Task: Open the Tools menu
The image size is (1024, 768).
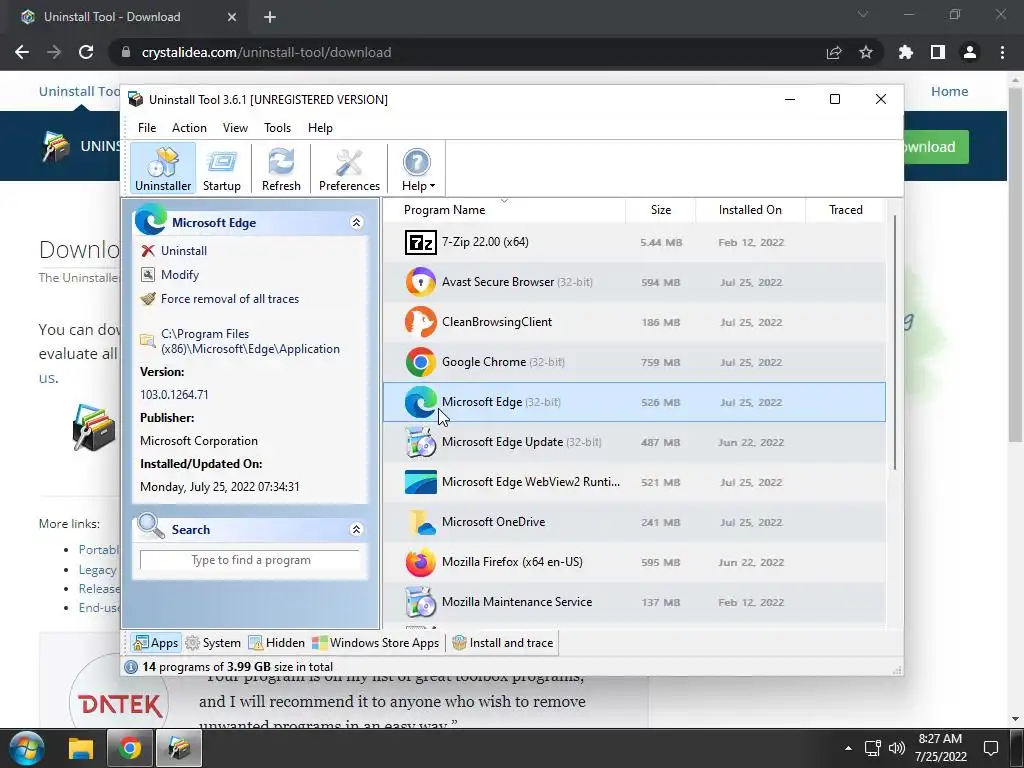Action: point(278,128)
